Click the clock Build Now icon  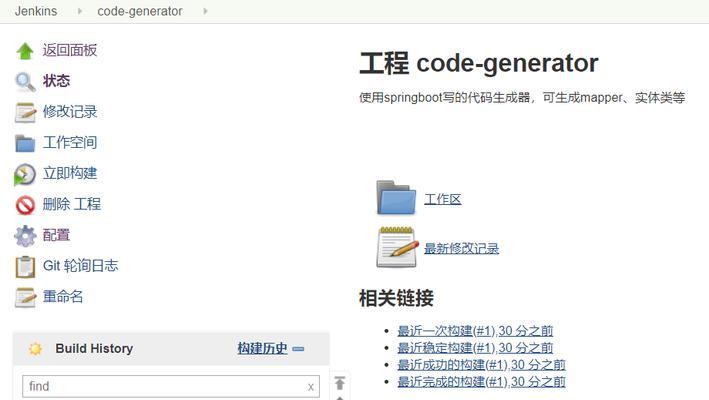point(25,174)
